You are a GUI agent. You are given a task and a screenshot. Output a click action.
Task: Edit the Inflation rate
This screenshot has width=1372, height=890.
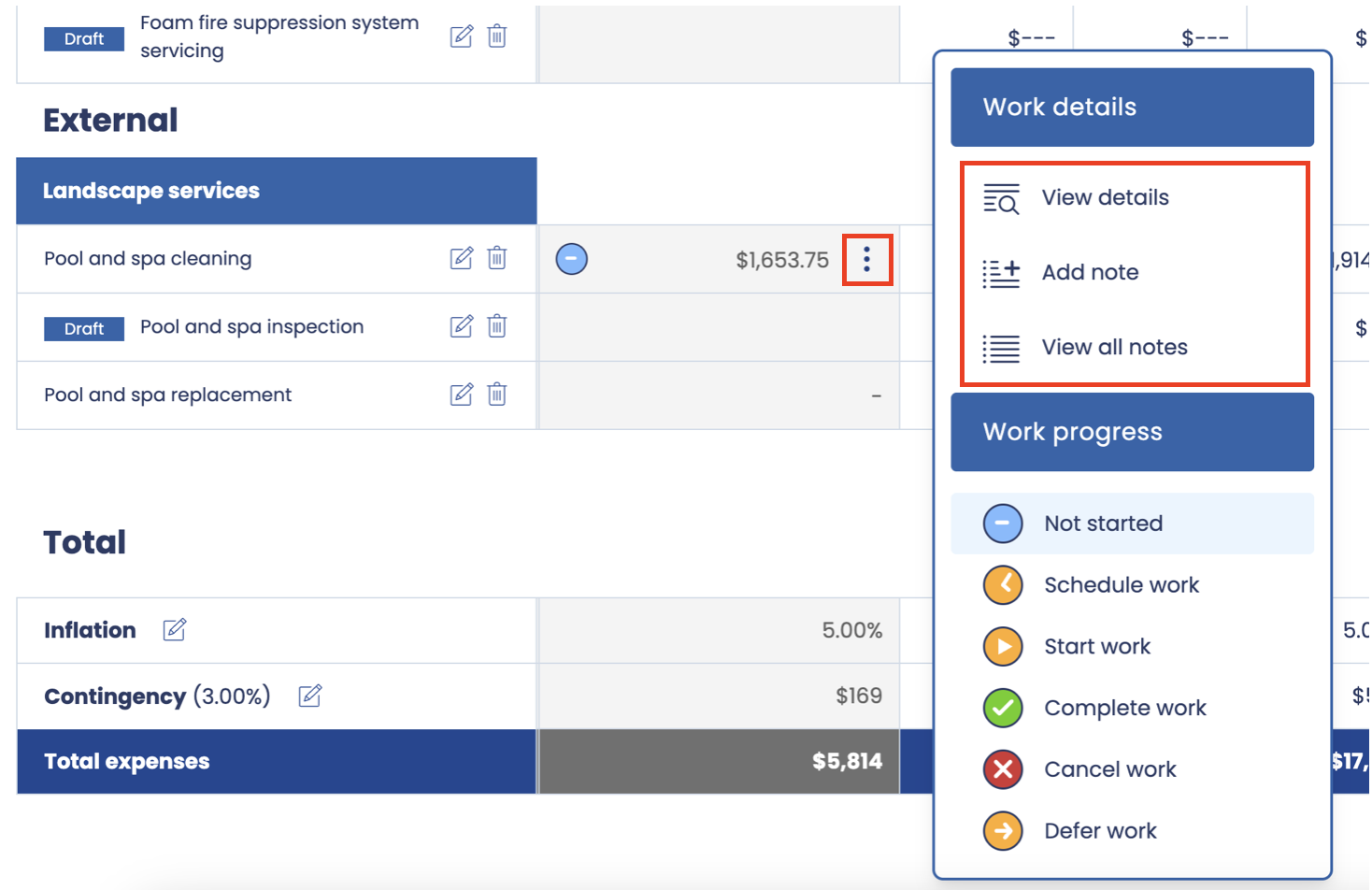coord(175,630)
